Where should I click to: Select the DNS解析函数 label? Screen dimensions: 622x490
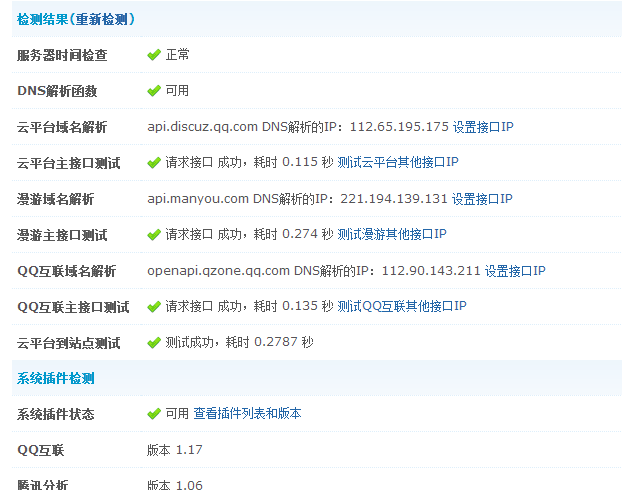click(x=57, y=91)
